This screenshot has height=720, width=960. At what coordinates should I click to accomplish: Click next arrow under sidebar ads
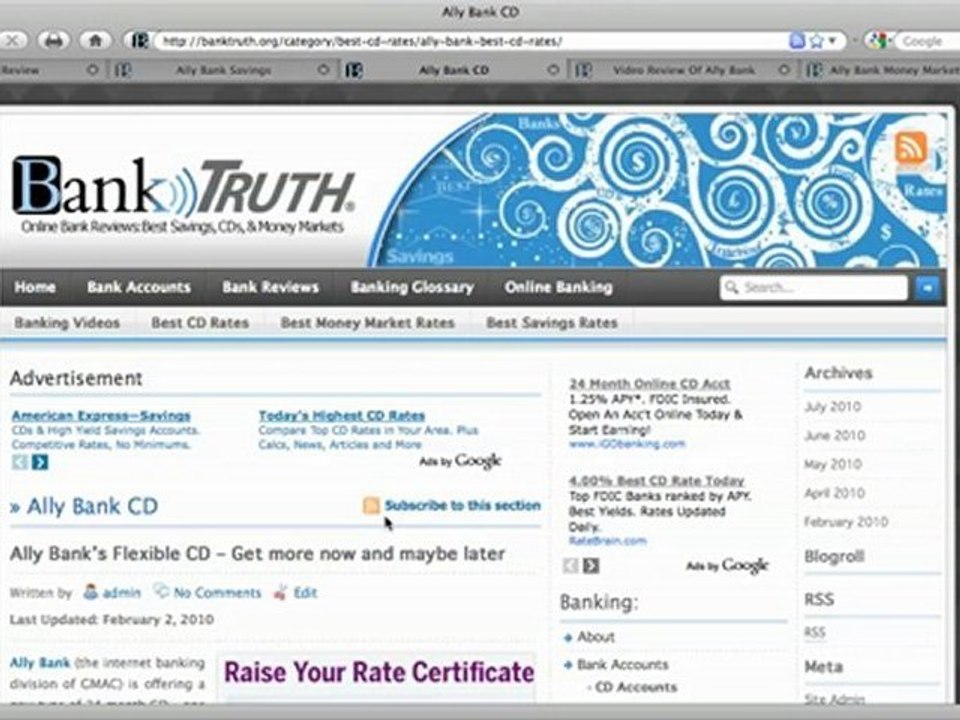point(591,565)
